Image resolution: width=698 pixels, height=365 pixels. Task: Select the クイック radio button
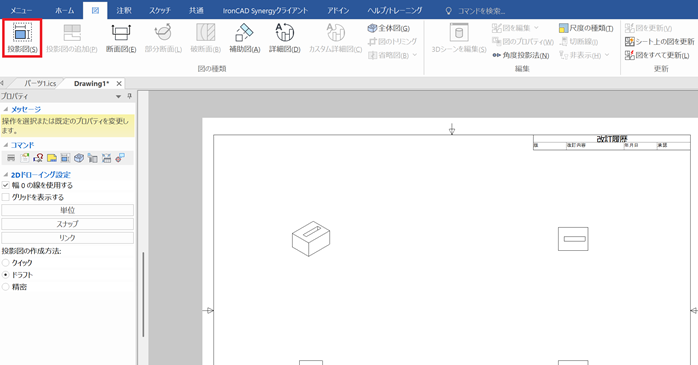pyautogui.click(x=5, y=263)
